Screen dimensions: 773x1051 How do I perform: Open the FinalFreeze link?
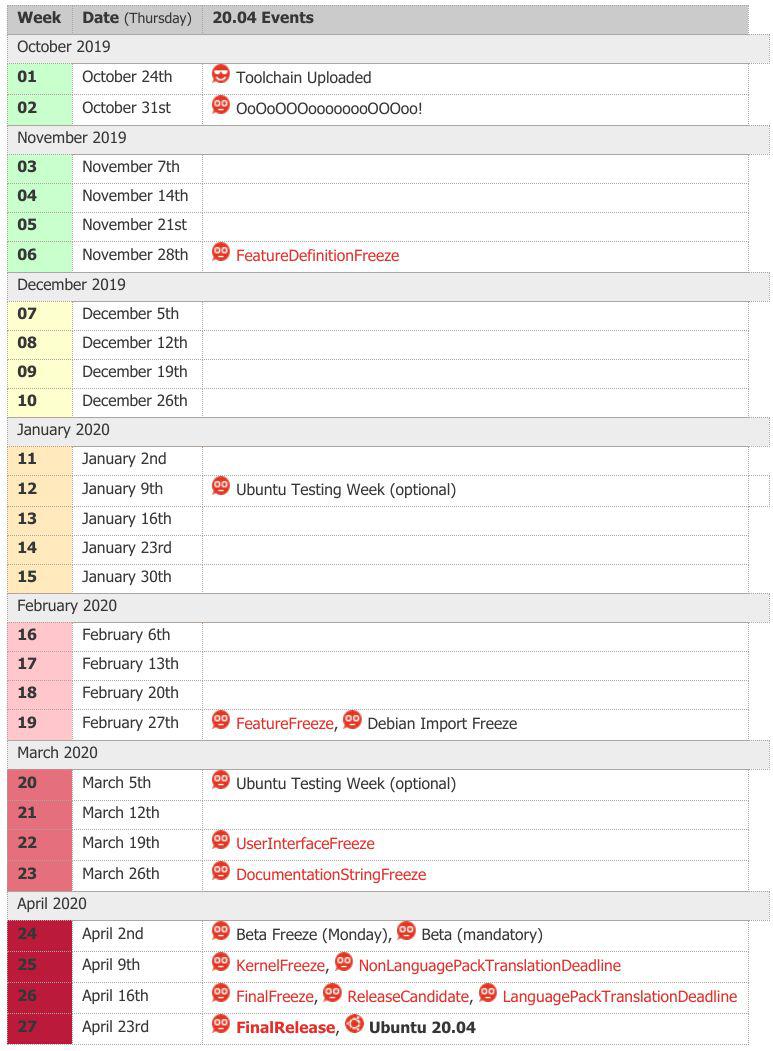(274, 996)
